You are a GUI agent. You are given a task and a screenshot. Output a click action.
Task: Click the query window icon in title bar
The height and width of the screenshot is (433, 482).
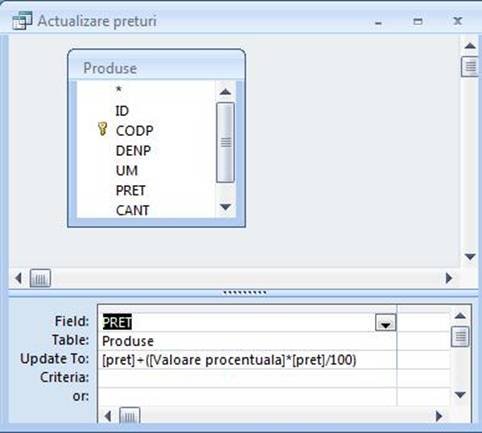pos(22,20)
